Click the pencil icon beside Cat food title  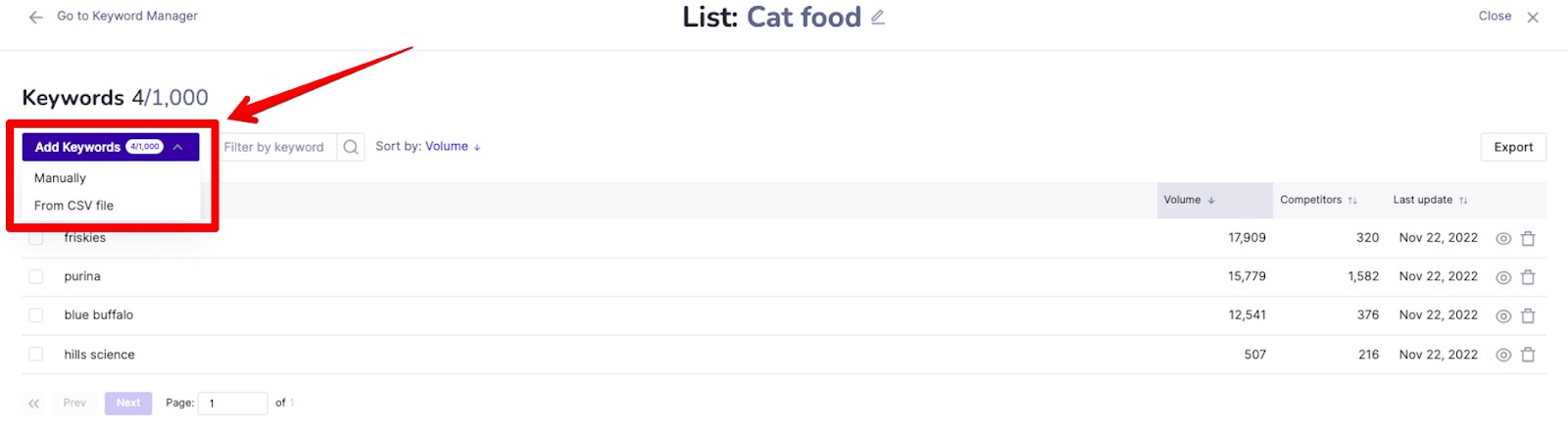tap(878, 17)
